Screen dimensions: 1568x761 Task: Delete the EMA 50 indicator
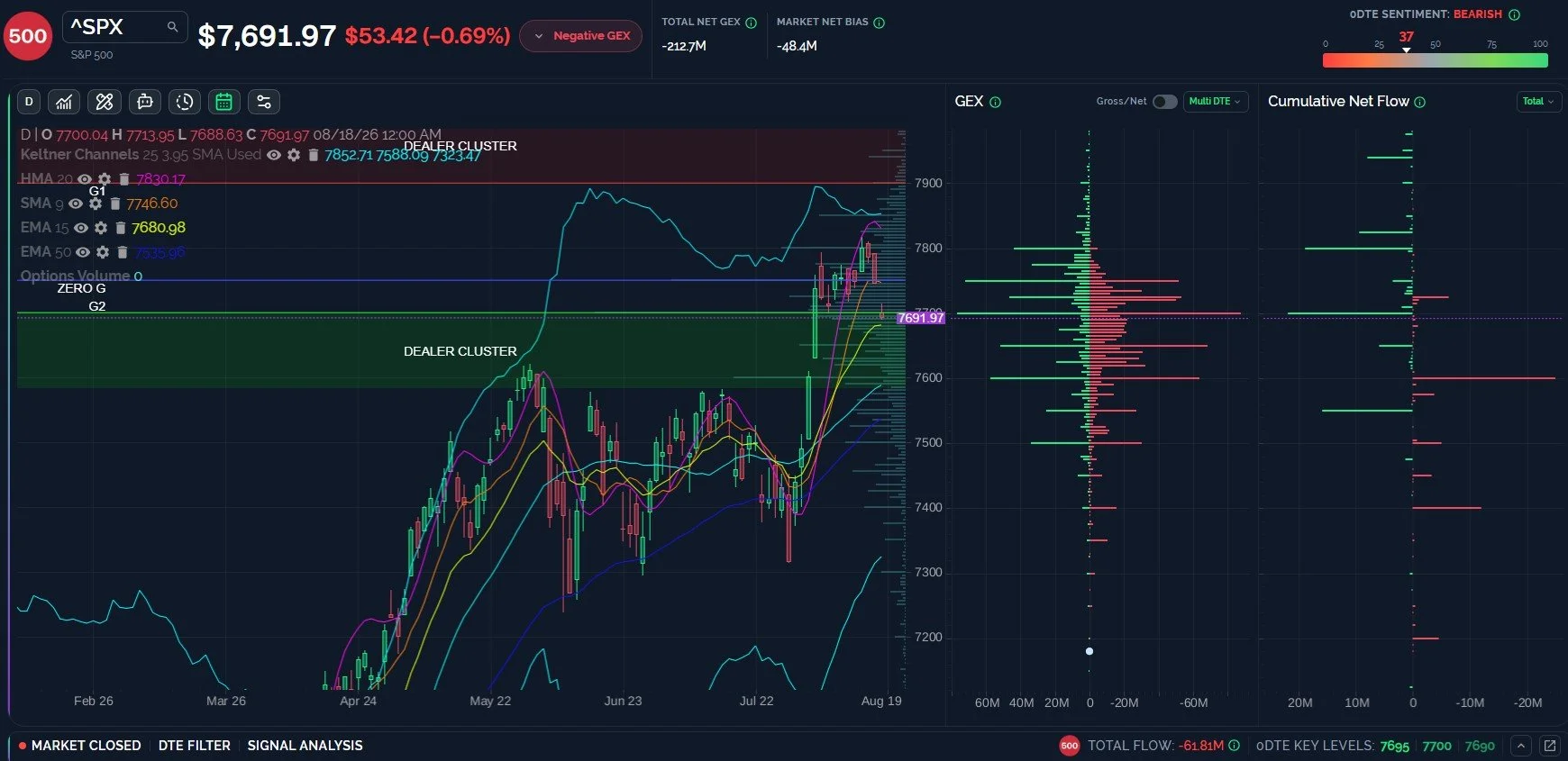pos(123,252)
